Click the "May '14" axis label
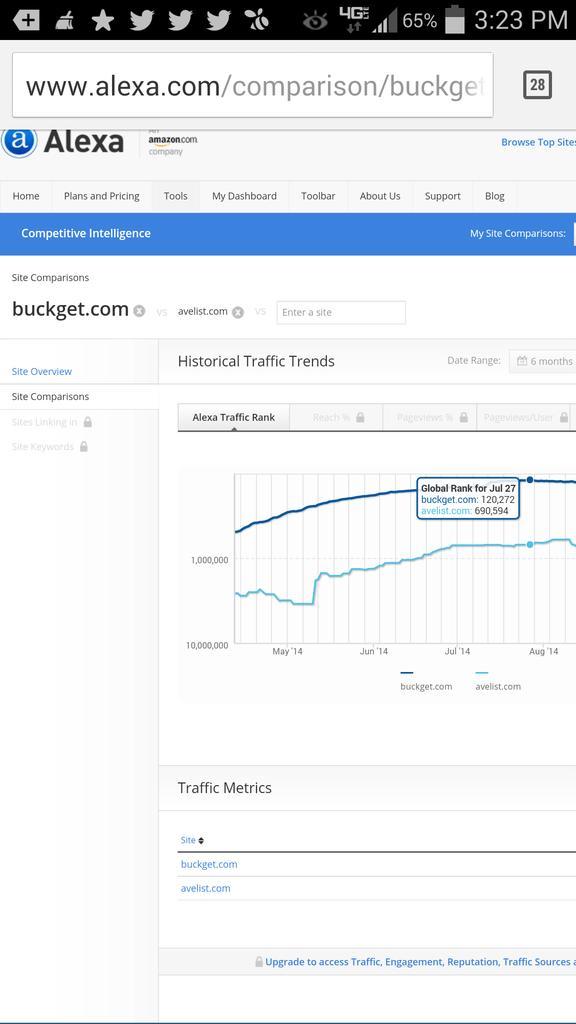 [x=287, y=651]
